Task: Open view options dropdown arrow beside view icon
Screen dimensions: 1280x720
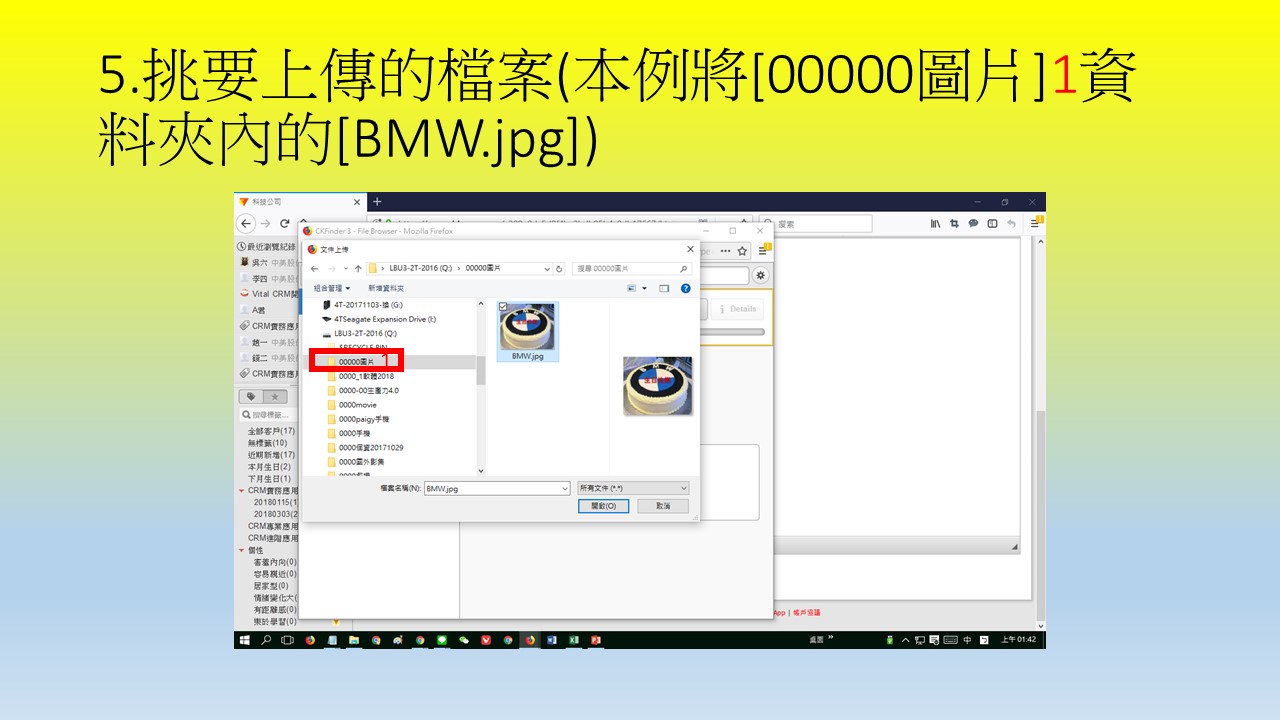Action: pyautogui.click(x=644, y=288)
